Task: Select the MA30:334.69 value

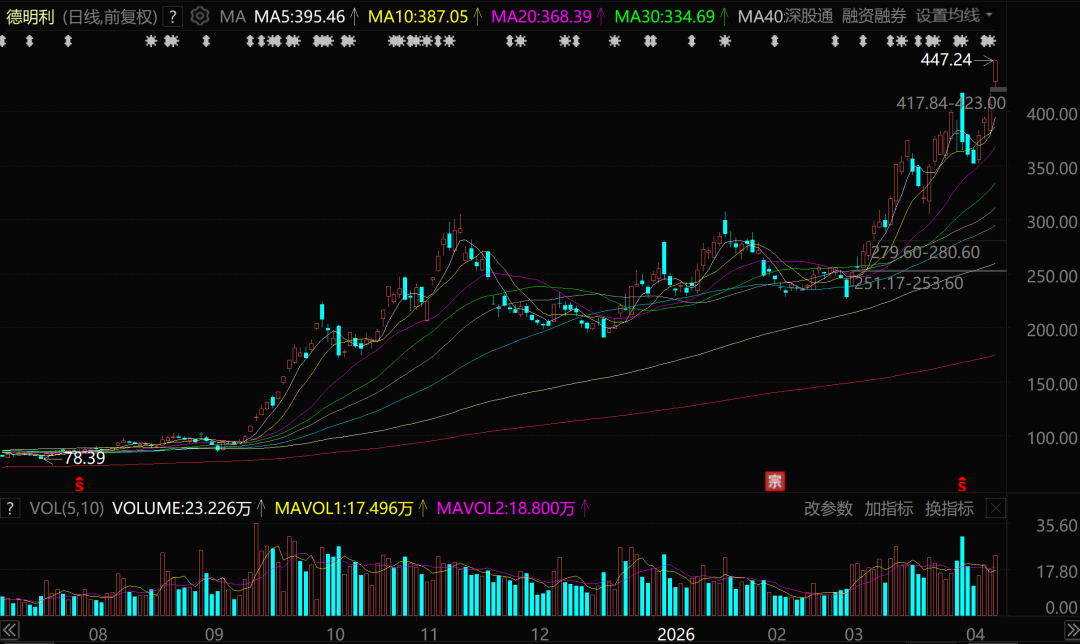Action: [665, 17]
